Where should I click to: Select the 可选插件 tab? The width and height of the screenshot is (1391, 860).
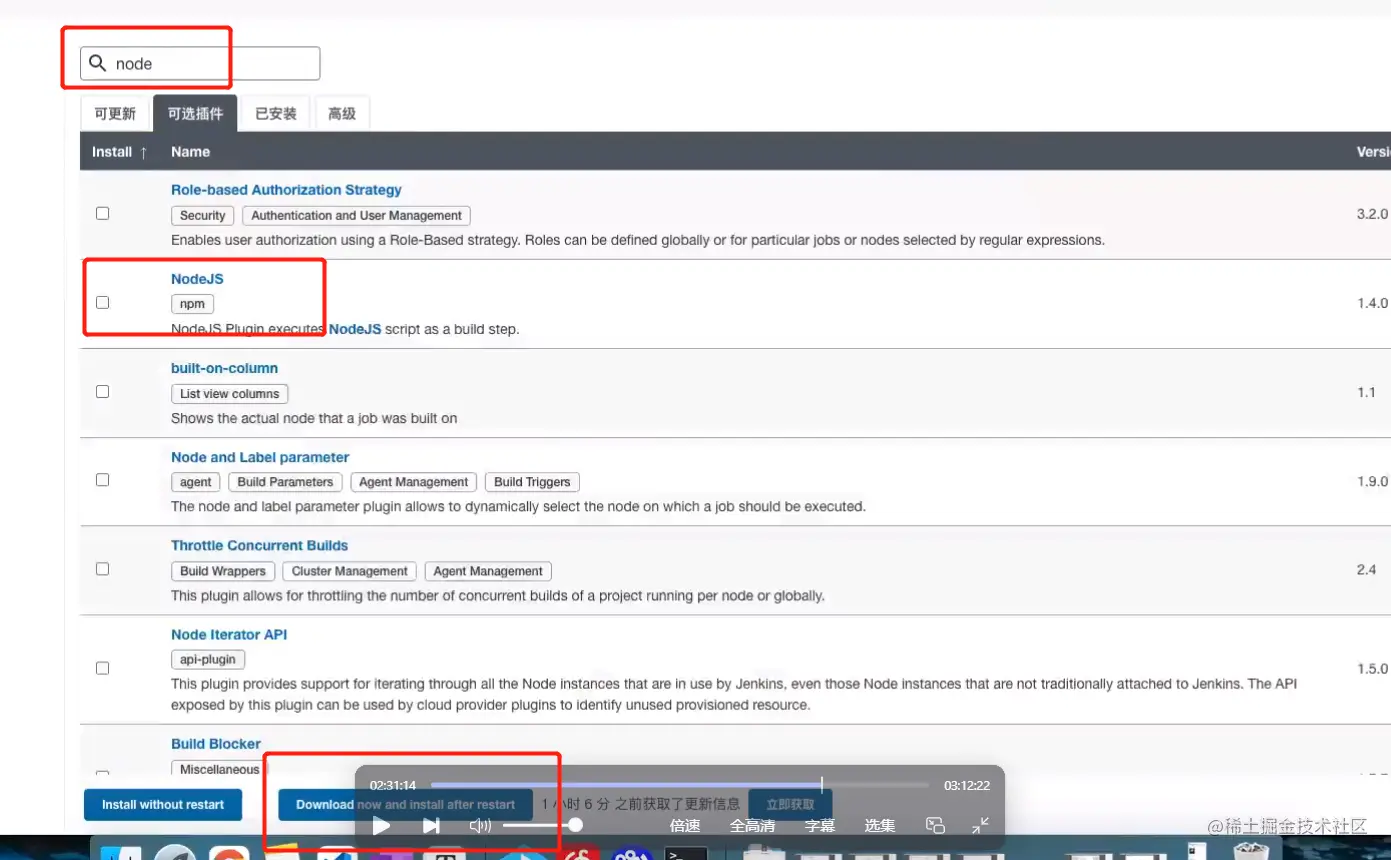coord(195,113)
